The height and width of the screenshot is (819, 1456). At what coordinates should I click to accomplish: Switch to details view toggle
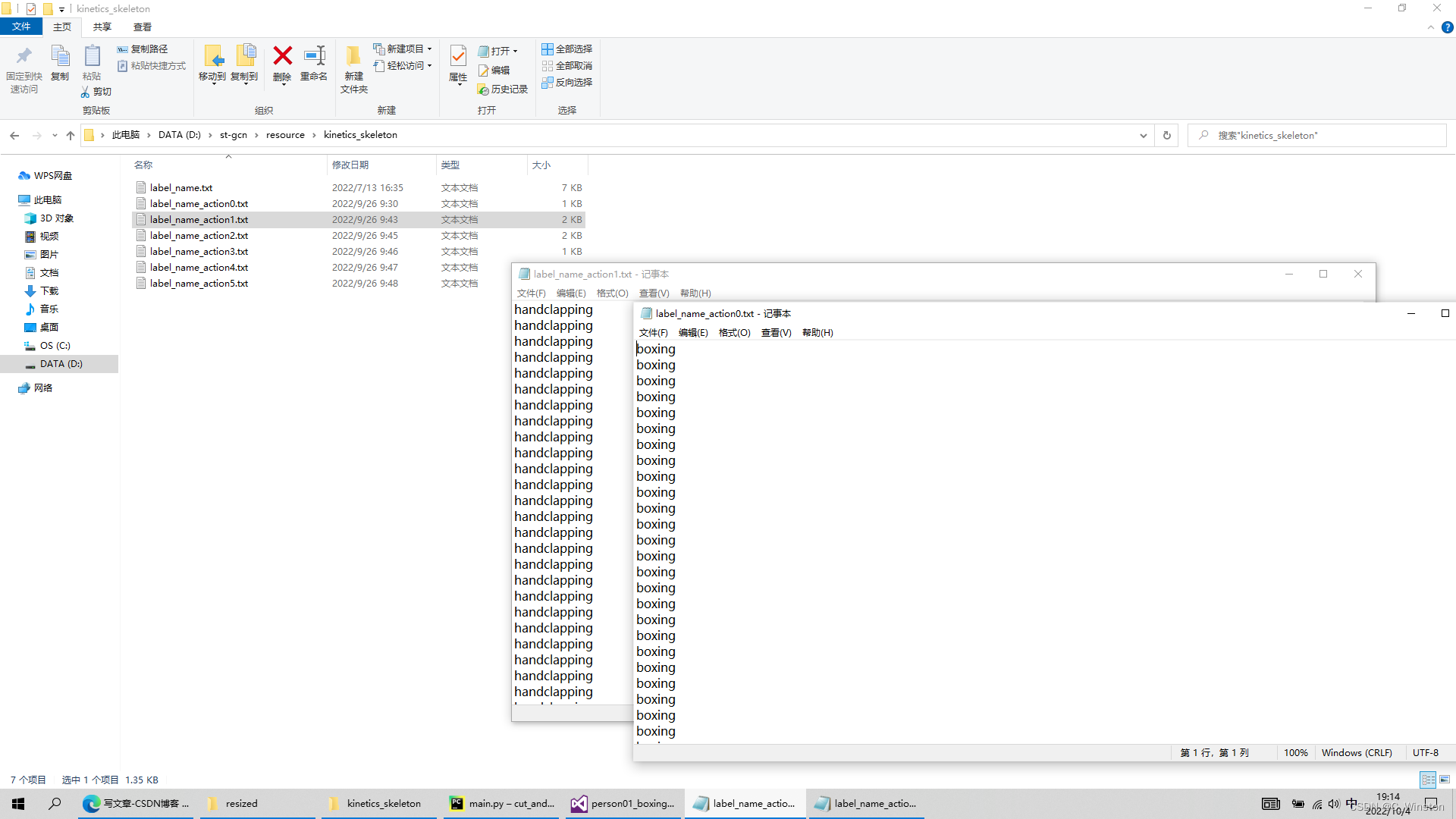(1428, 780)
